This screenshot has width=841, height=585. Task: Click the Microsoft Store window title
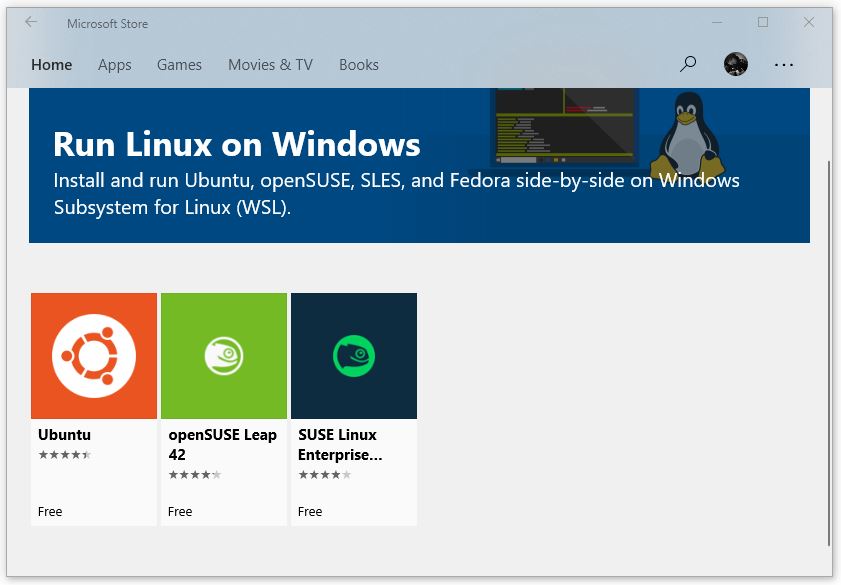tap(107, 24)
